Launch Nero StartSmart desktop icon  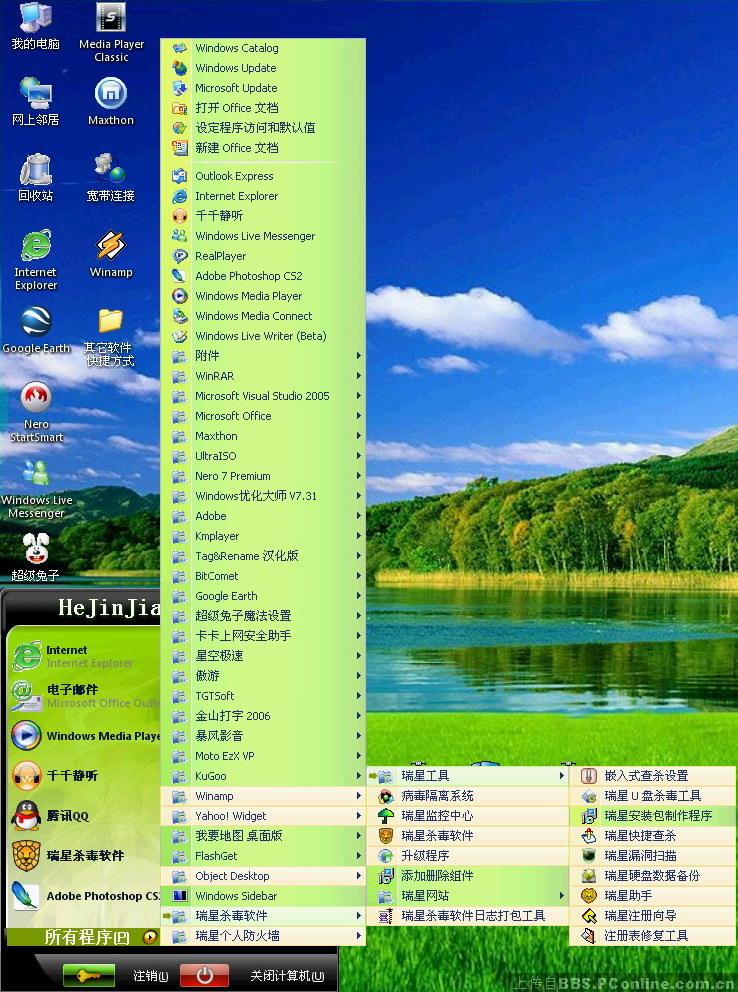[36, 412]
